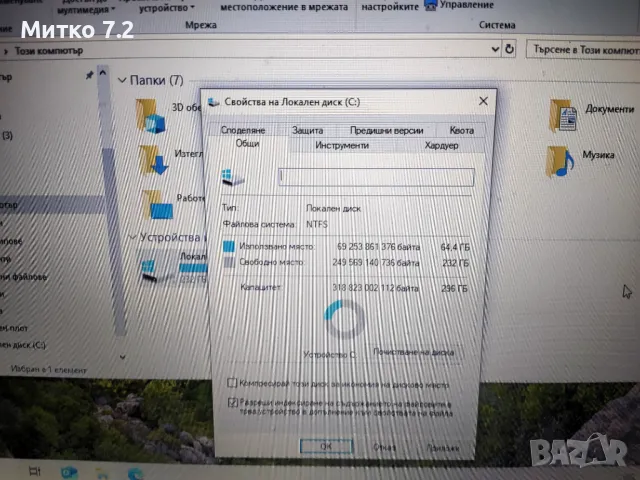Click the настройките ribbon button
Screen dimensions: 640x480
pos(390,7)
